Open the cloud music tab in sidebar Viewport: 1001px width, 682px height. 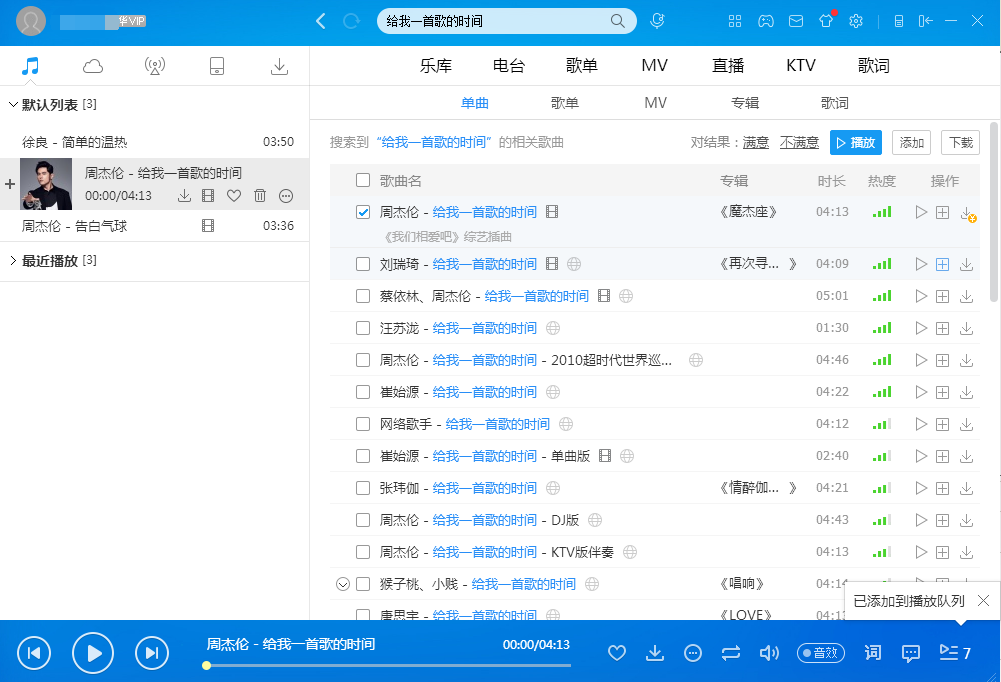(93, 66)
